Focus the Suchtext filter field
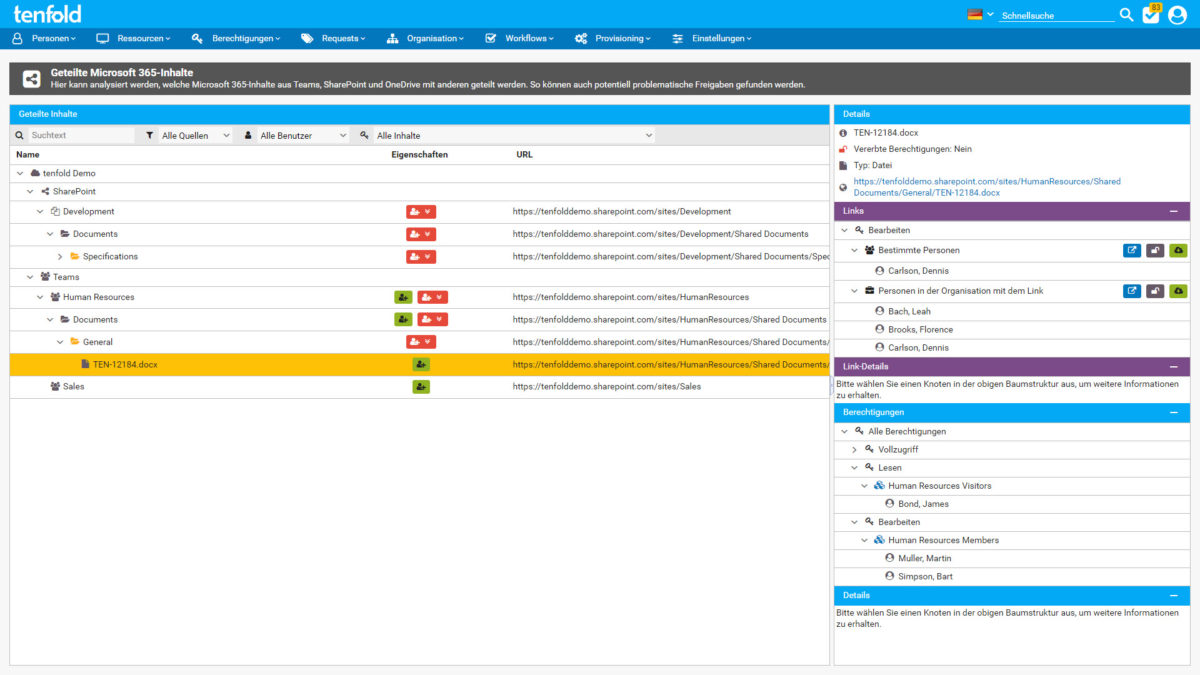 (x=80, y=135)
